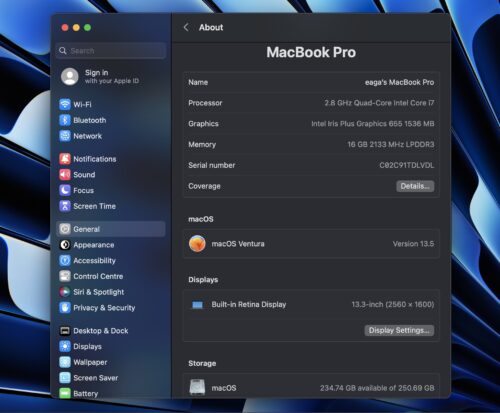Click Version 13.5 text

413,244
